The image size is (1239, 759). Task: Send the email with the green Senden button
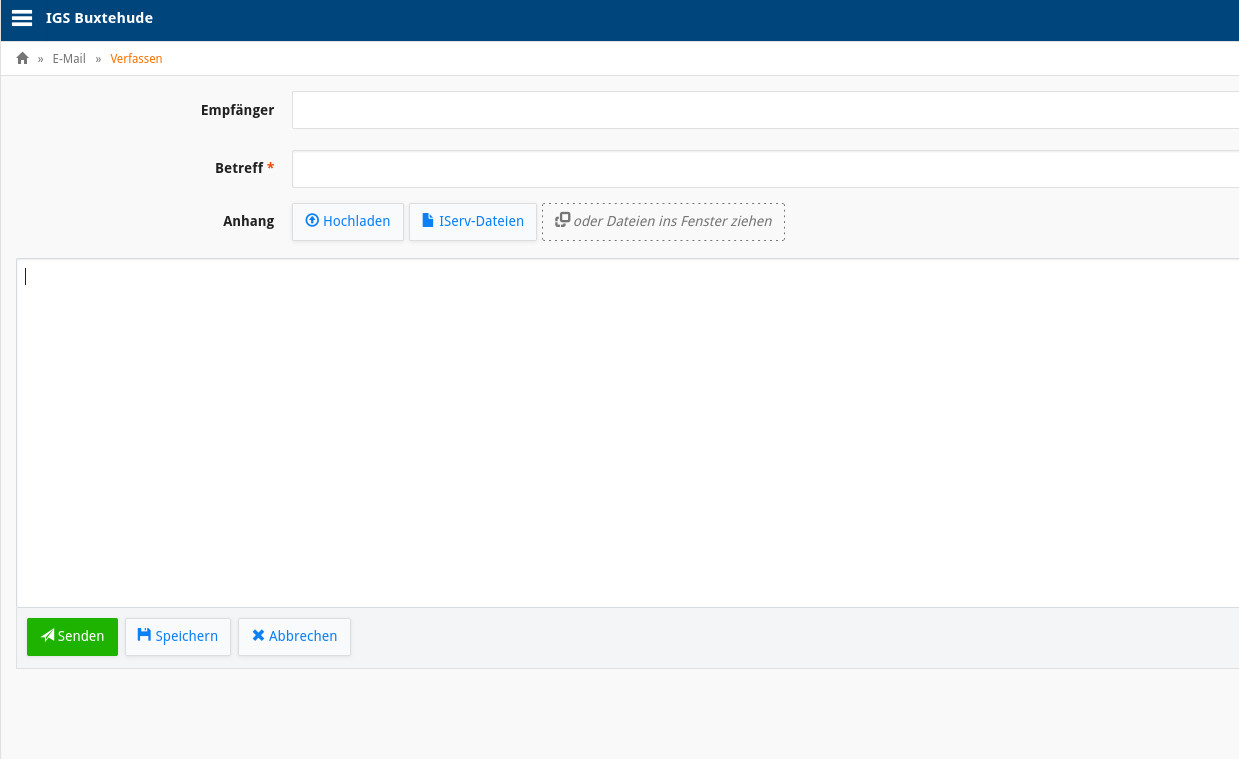click(72, 637)
